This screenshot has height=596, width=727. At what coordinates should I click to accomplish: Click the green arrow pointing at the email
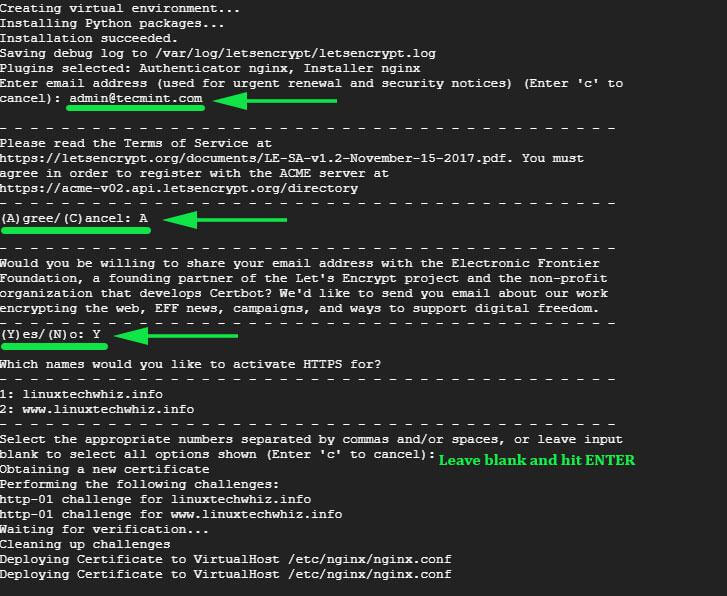(x=275, y=101)
